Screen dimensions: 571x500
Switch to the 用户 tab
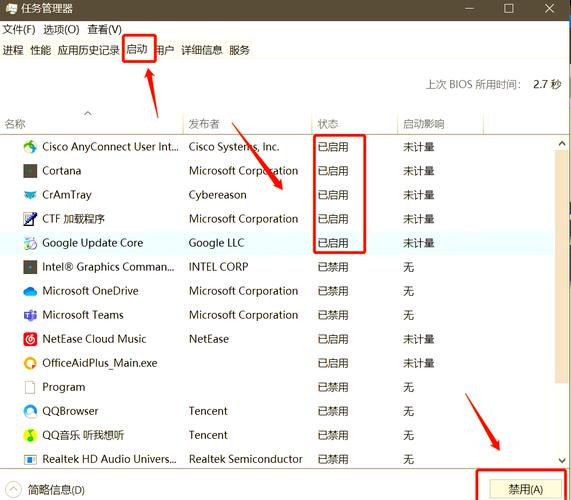165,50
